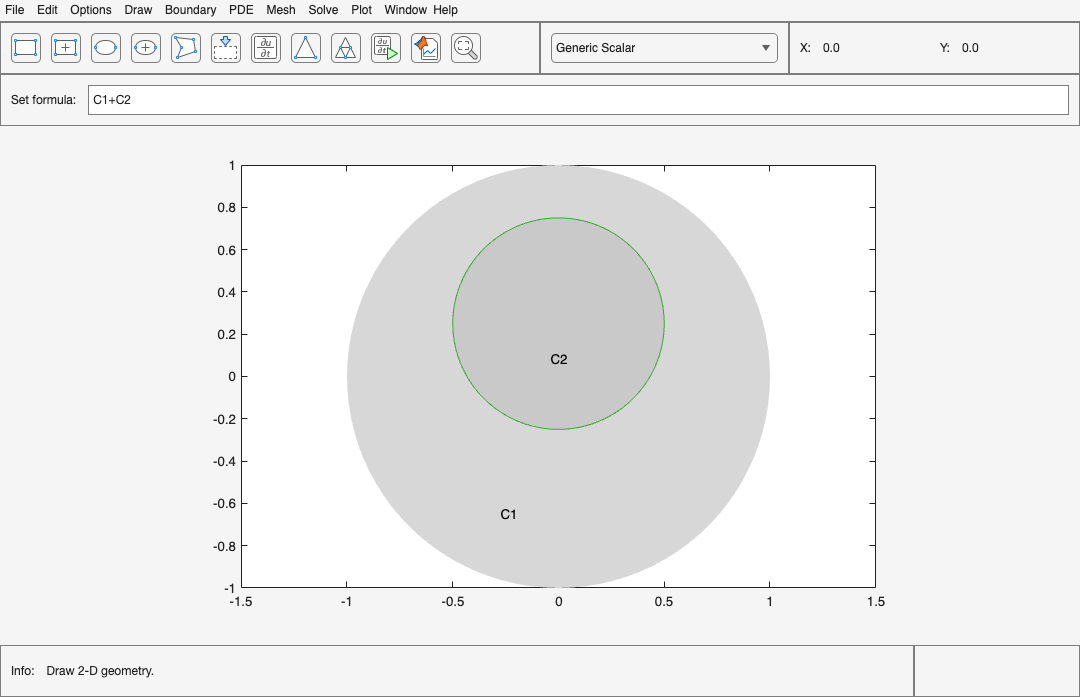Open the Edit menu
This screenshot has height=697, width=1080.
[x=47, y=10]
